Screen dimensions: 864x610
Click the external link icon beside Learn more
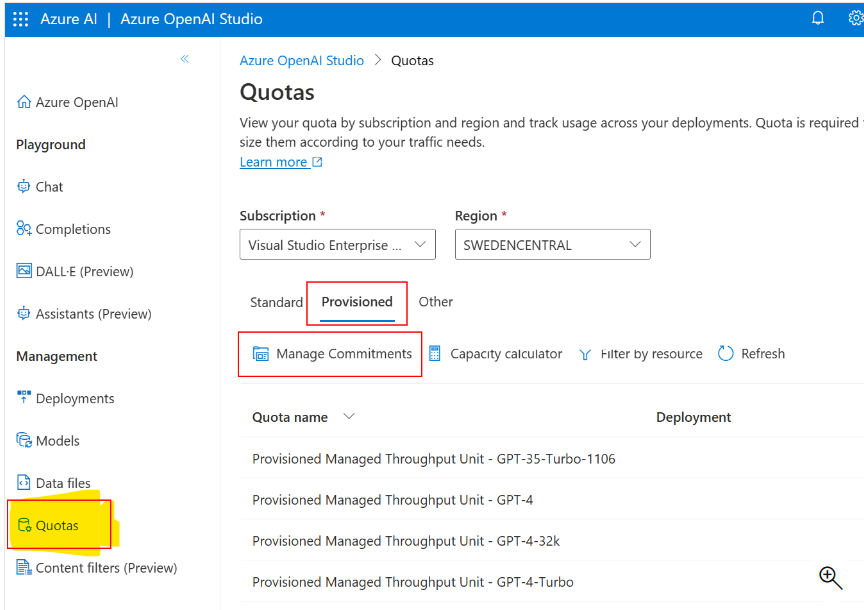coord(317,162)
